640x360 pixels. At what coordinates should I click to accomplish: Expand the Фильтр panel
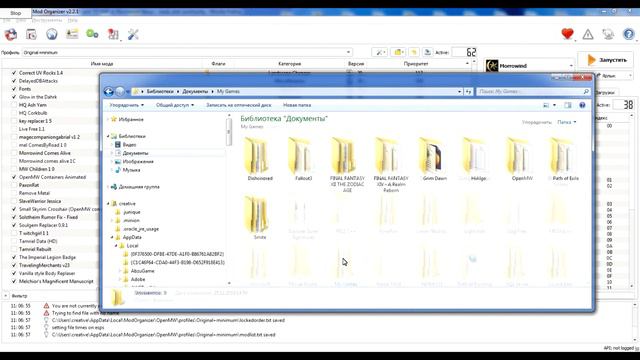point(5,296)
